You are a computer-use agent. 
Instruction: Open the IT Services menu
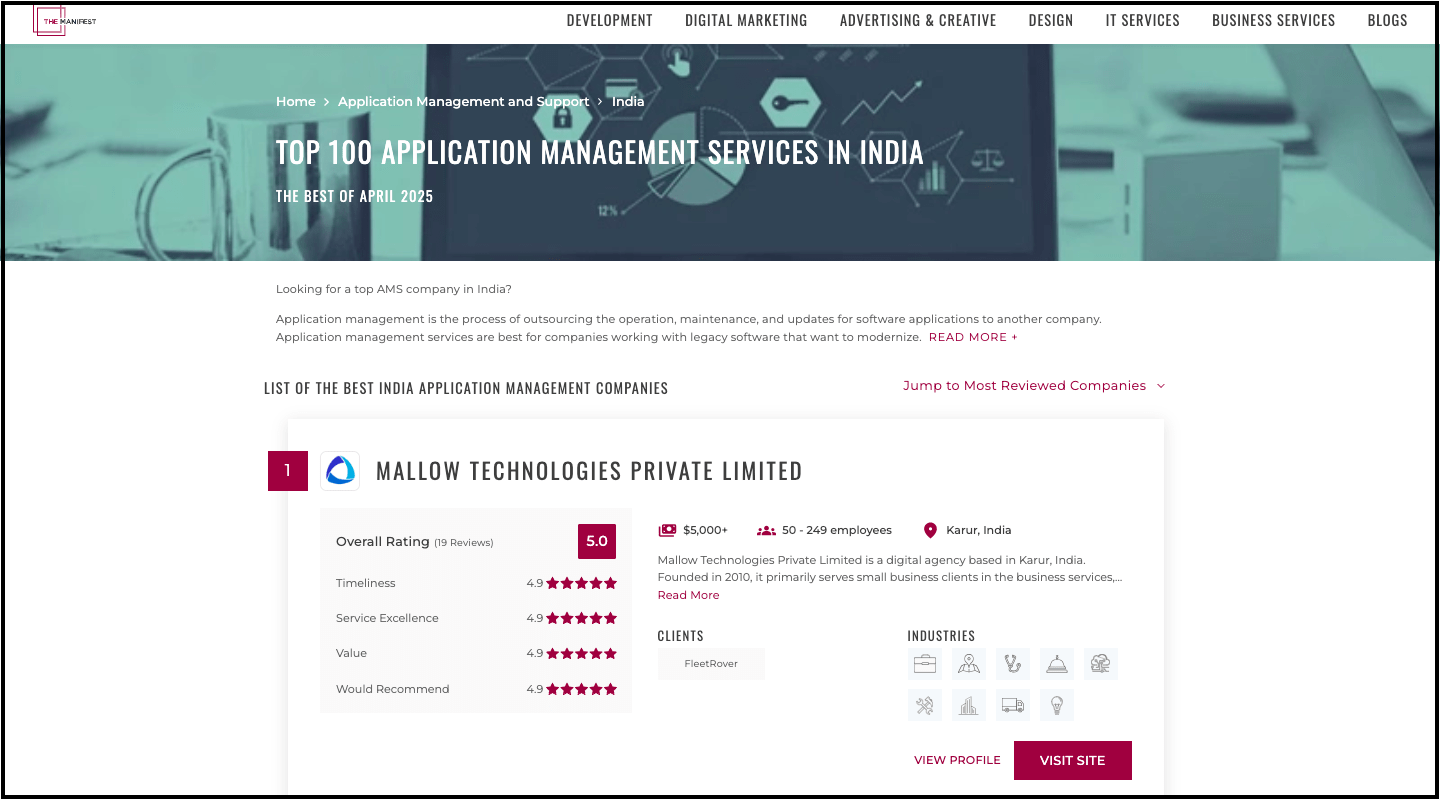1143,20
